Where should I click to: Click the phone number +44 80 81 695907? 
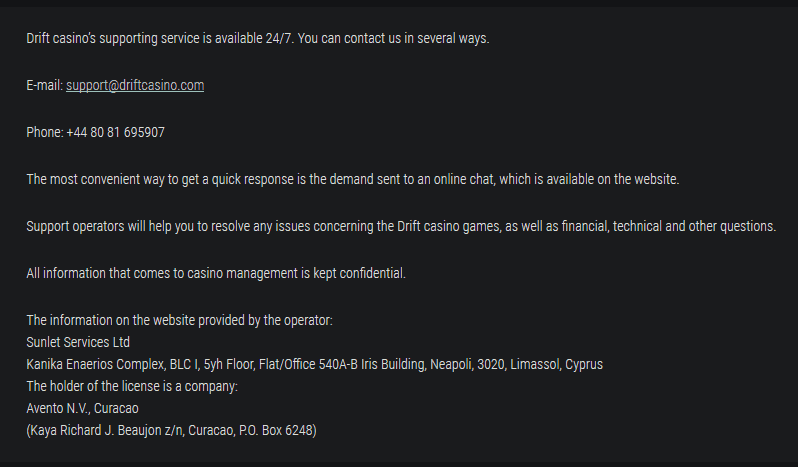pos(116,132)
